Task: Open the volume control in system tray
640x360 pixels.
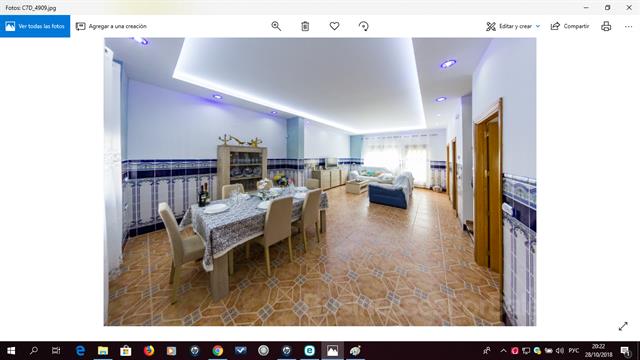Action: 560,351
